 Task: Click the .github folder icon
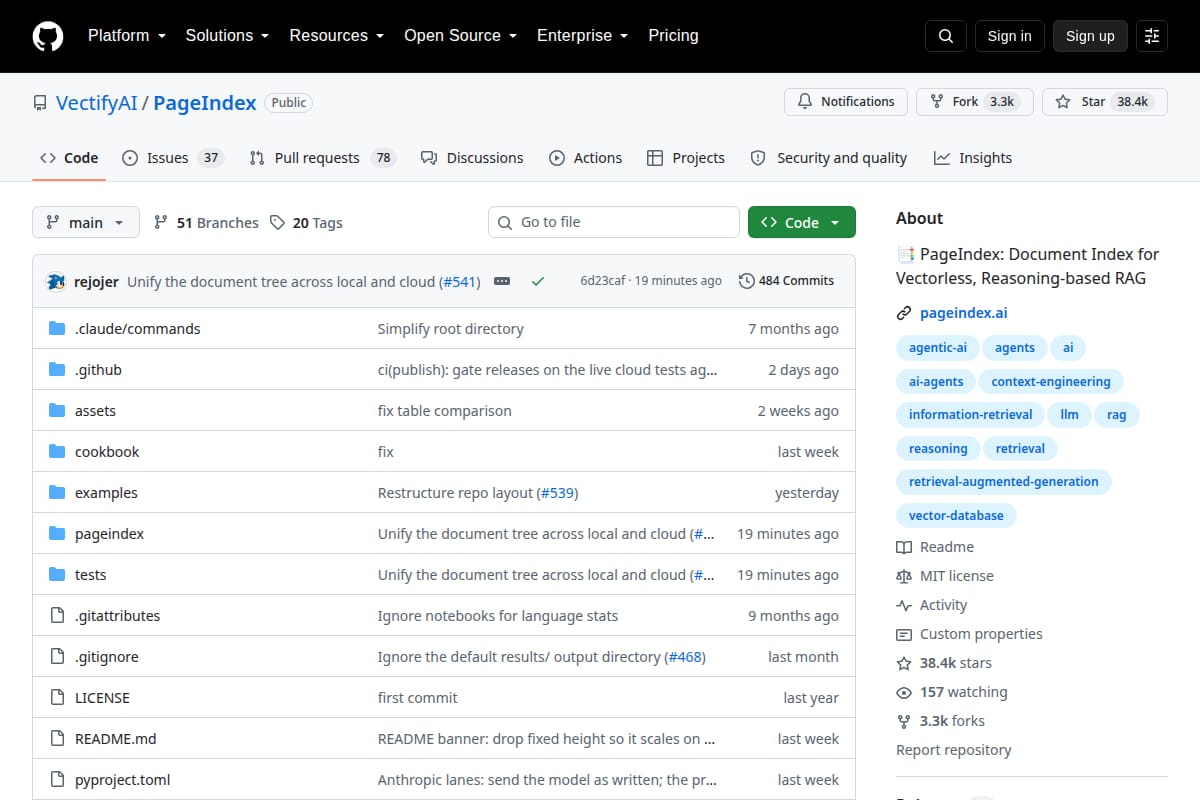click(x=57, y=370)
